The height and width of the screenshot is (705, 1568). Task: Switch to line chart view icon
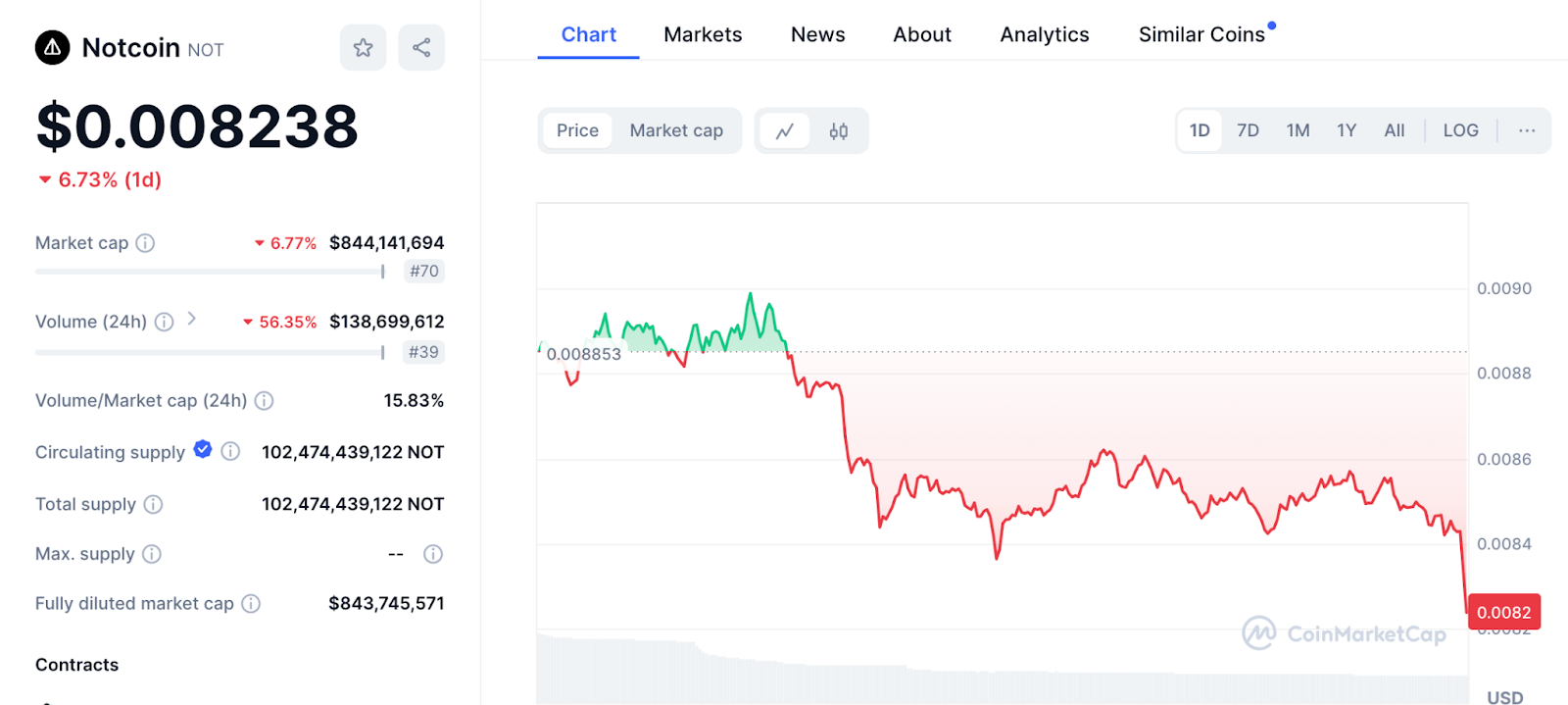click(785, 130)
